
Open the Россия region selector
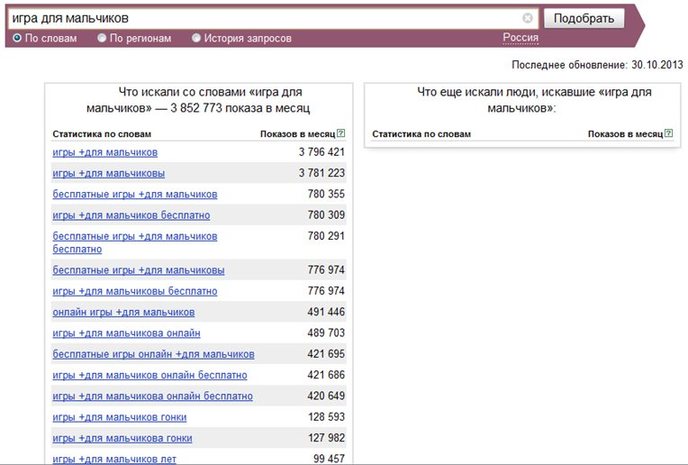pyautogui.click(x=520, y=38)
